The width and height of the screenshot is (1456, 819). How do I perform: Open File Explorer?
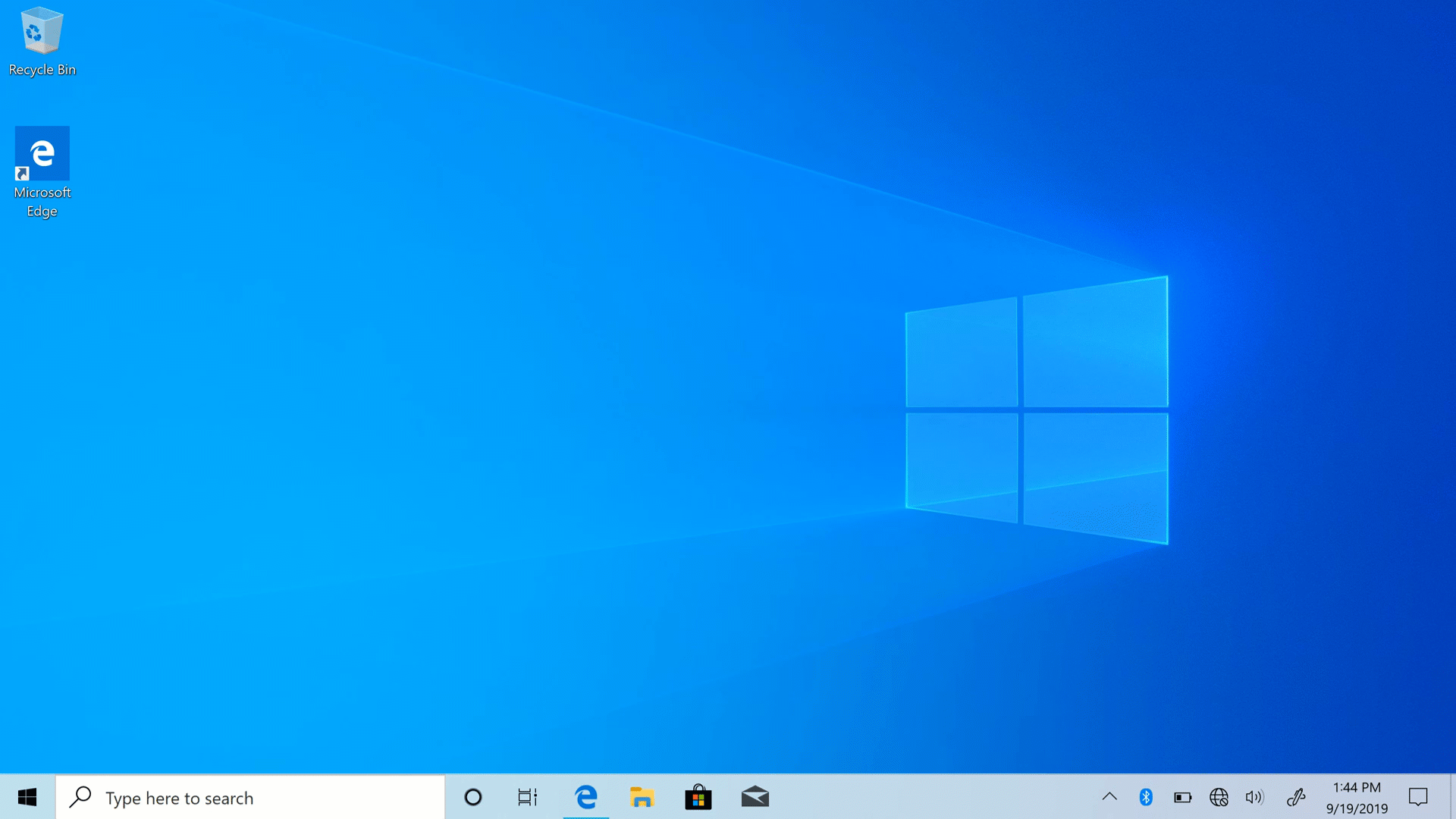tap(642, 797)
